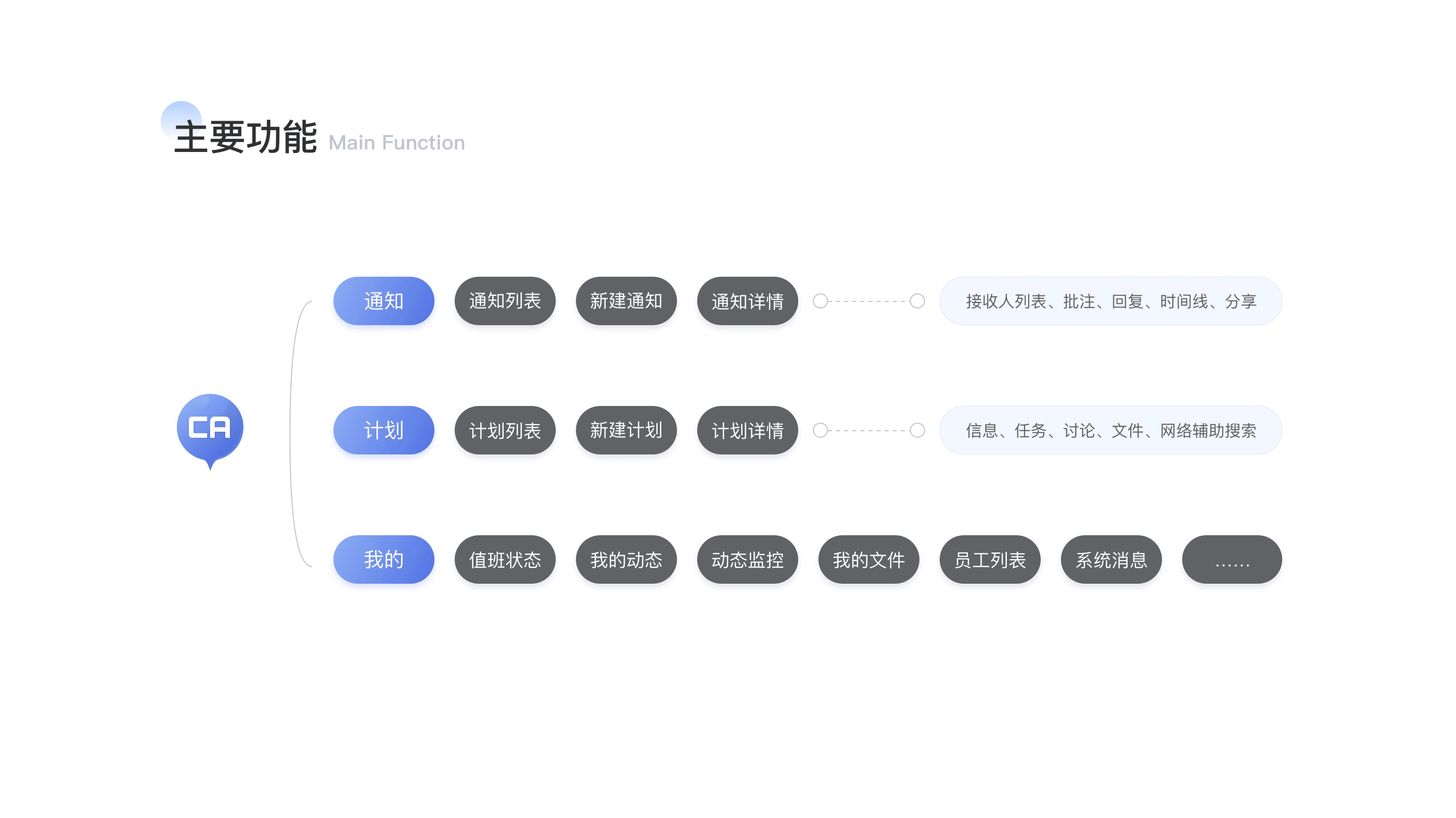The image size is (1456, 818).
Task: Click the ellipsis more pill
Action: [x=1232, y=559]
